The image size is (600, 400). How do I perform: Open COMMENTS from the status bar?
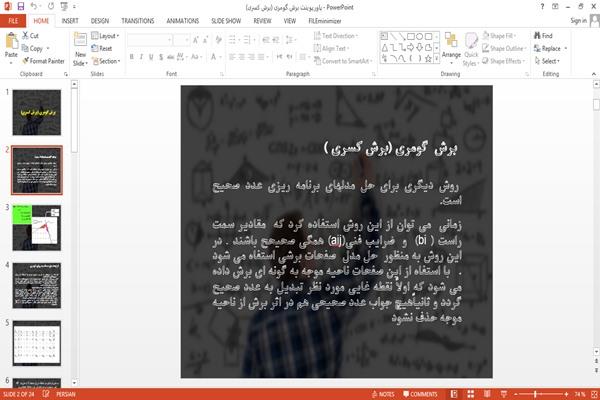pyautogui.click(x=420, y=394)
